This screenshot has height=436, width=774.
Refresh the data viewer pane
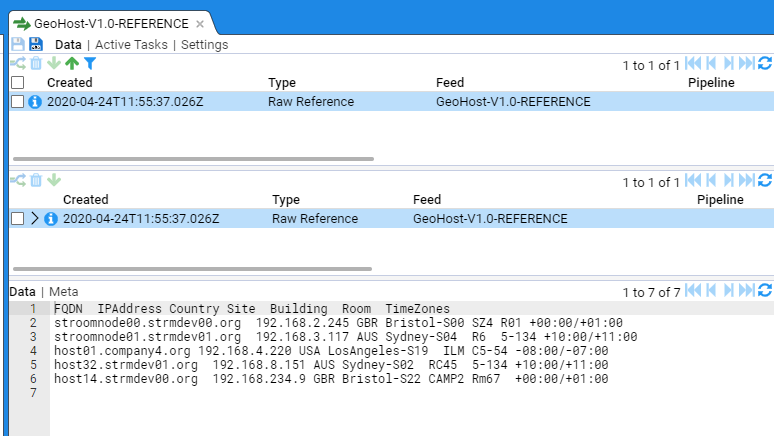765,291
